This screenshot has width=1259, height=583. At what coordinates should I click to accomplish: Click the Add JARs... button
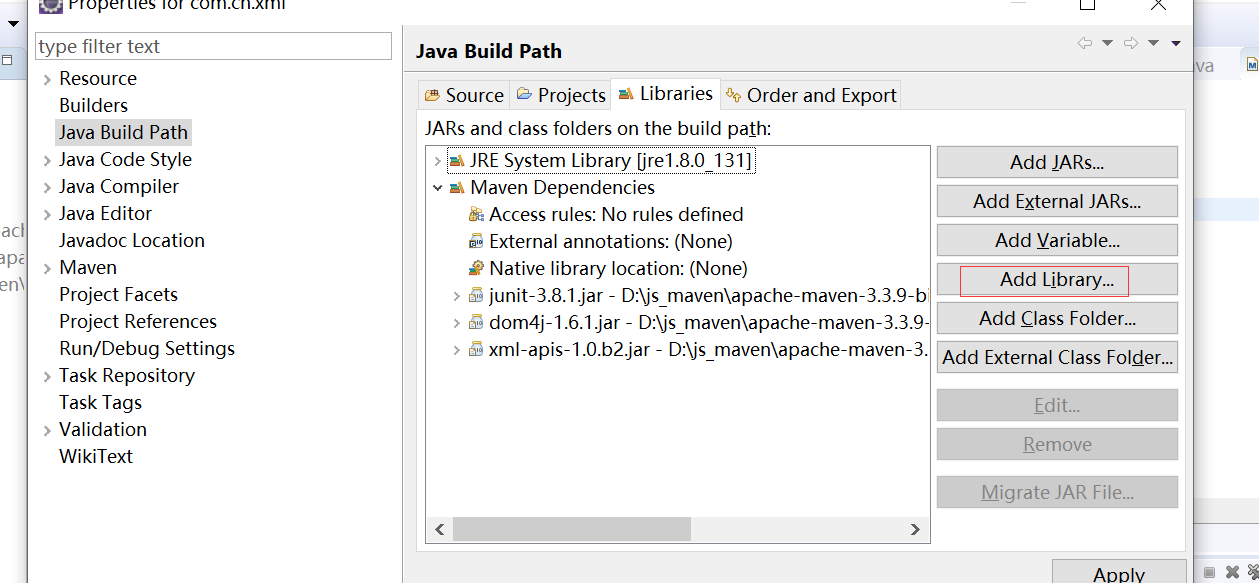pyautogui.click(x=1057, y=162)
